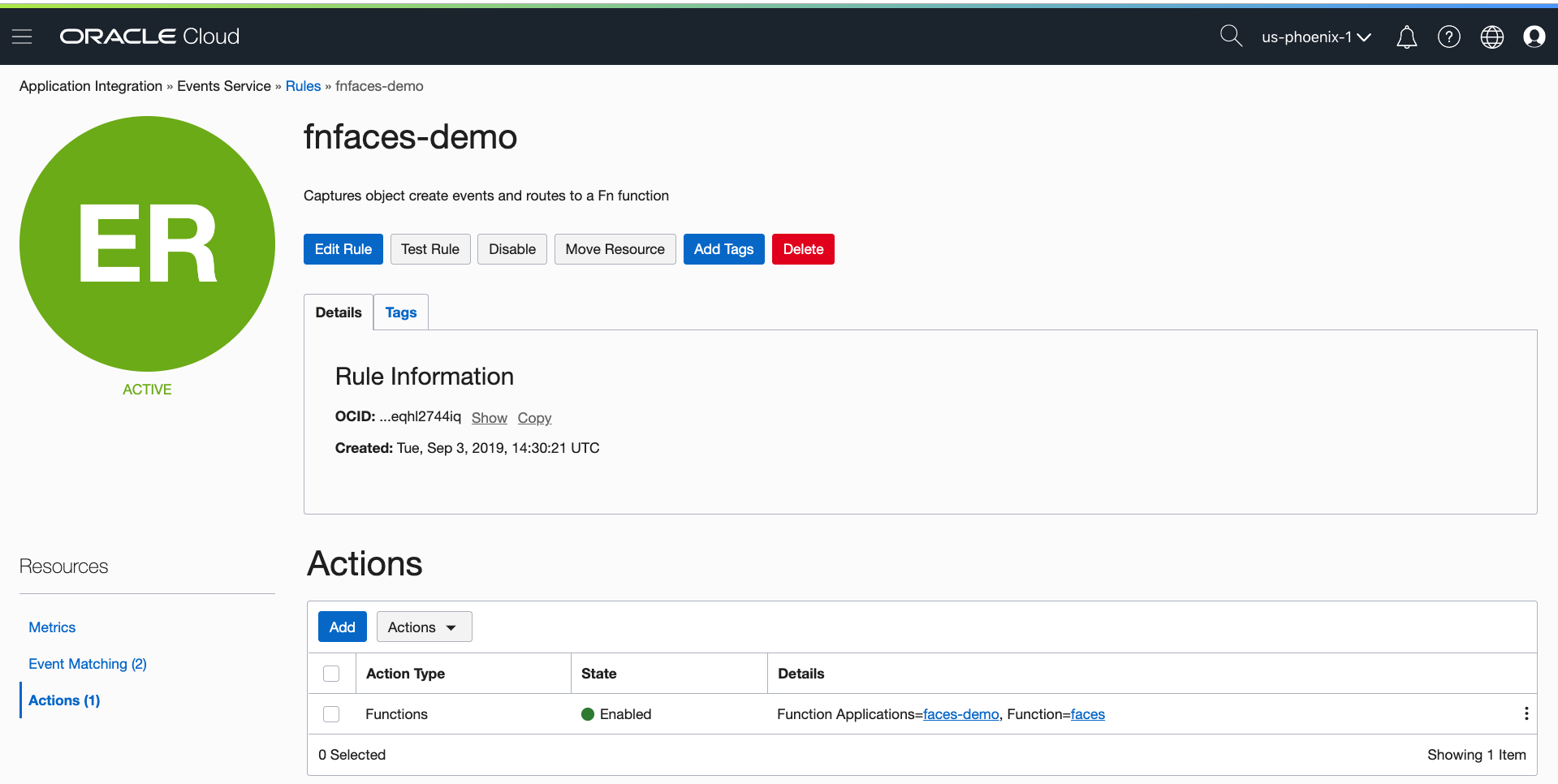Copy the OCID value
Screen dimensions: 1558x784
[x=535, y=418]
